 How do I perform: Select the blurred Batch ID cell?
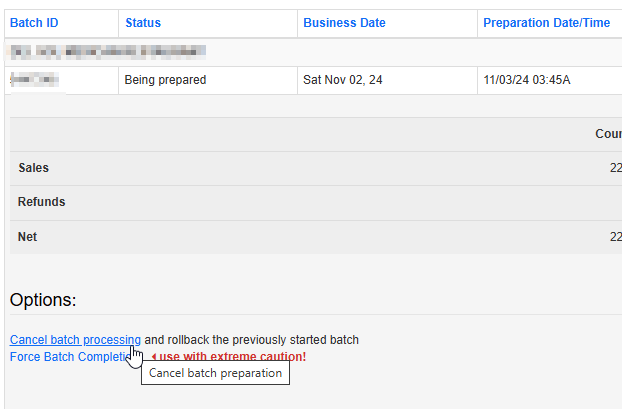tap(34, 80)
